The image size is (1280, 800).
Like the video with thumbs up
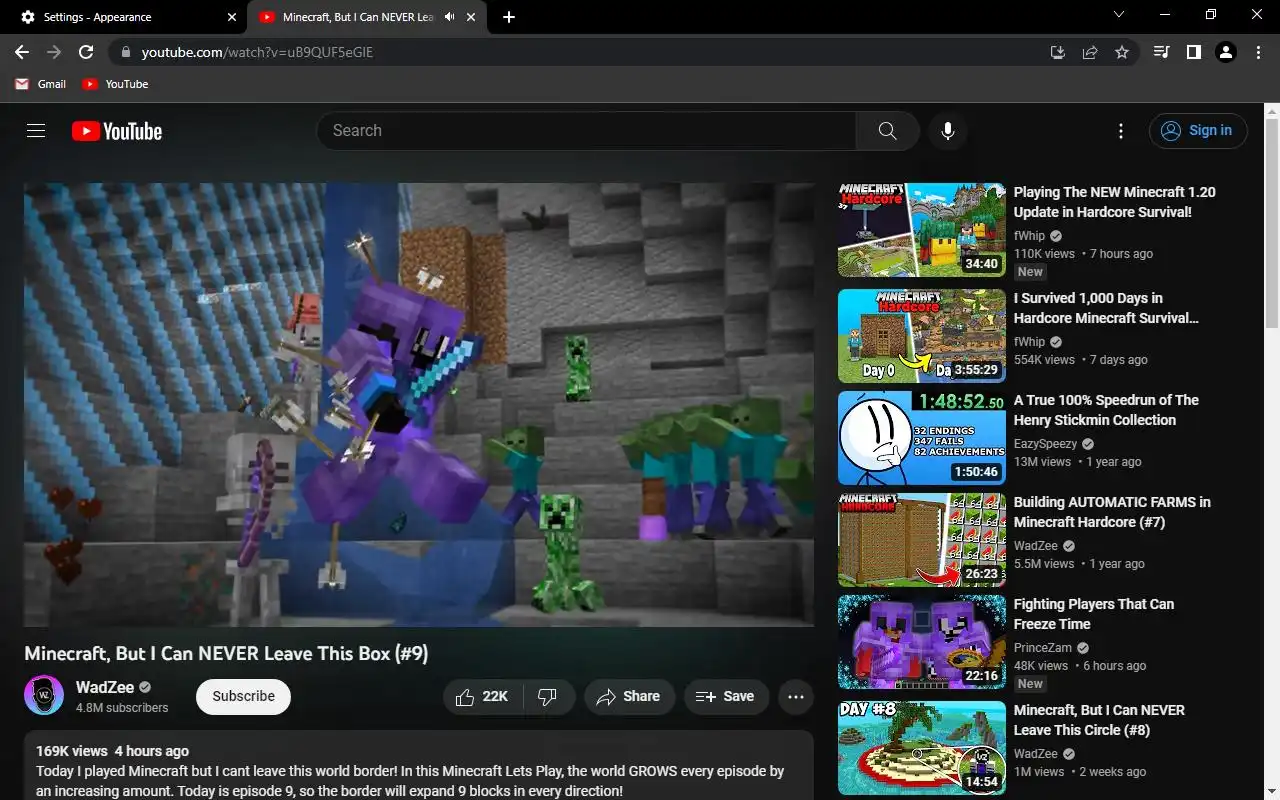click(x=483, y=697)
